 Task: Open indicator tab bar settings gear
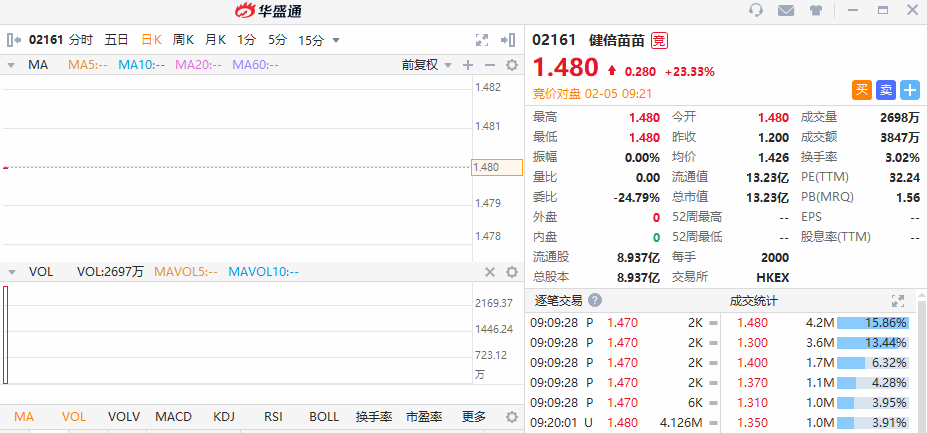coord(512,416)
